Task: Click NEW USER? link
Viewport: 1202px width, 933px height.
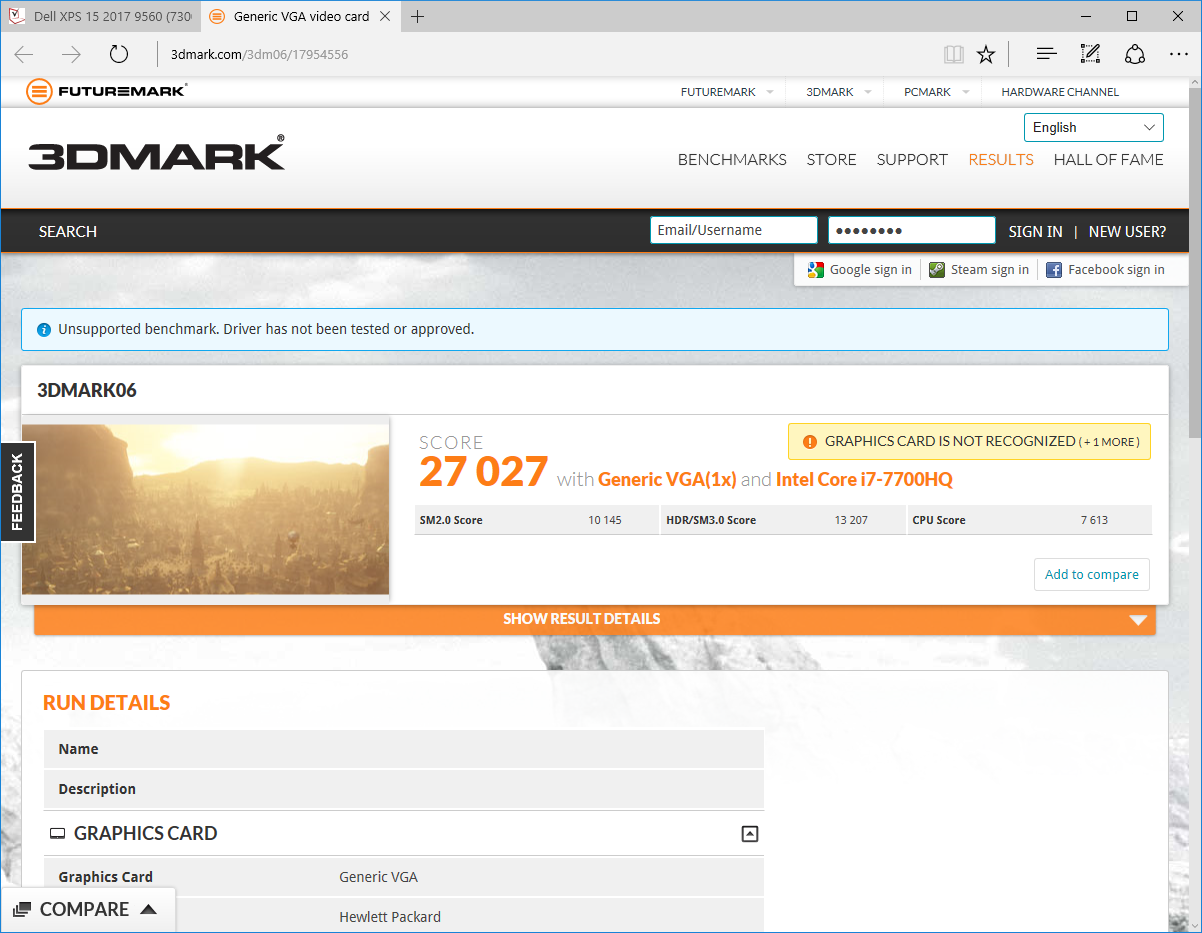Action: [x=1127, y=231]
